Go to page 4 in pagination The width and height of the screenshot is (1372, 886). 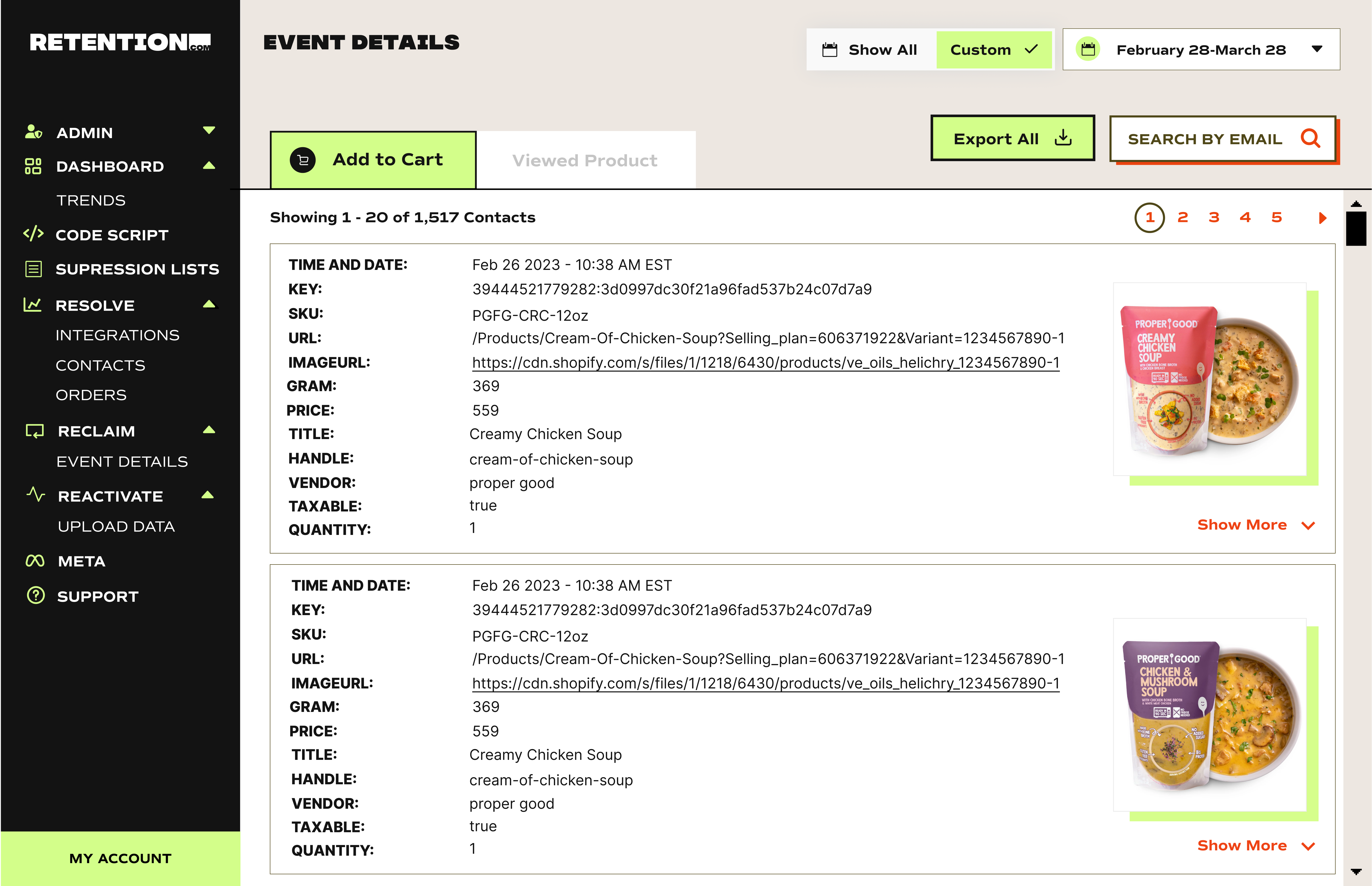tap(1245, 218)
